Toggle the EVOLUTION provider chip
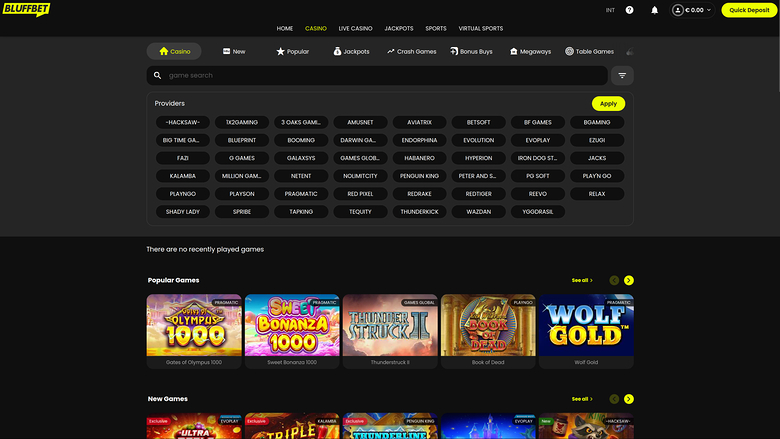Viewport: 780px width, 439px height. coord(479,140)
